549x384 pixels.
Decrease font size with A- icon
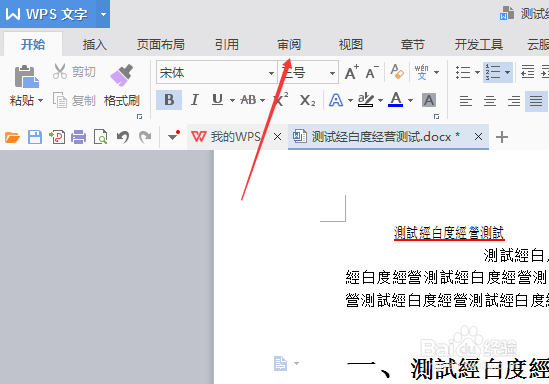click(372, 72)
